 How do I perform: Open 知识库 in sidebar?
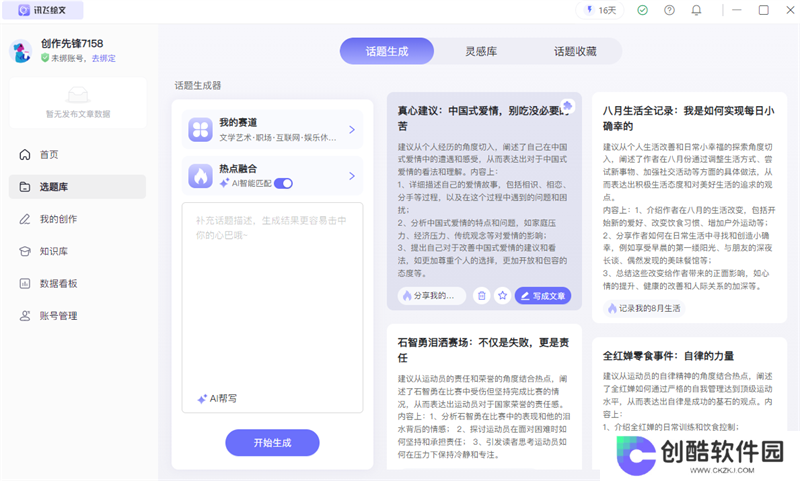pyautogui.click(x=78, y=251)
